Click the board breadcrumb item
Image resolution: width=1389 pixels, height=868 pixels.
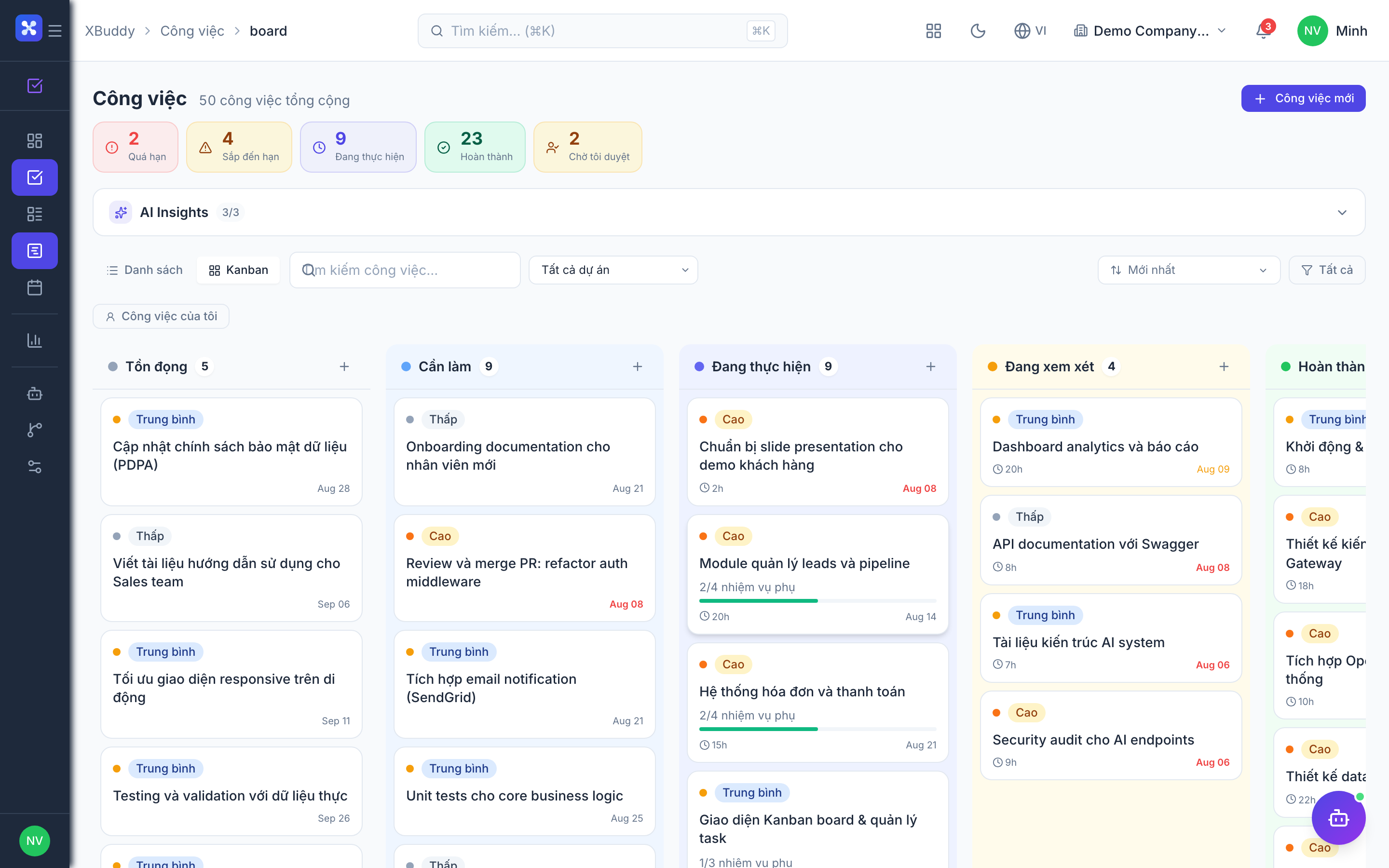coord(268,31)
